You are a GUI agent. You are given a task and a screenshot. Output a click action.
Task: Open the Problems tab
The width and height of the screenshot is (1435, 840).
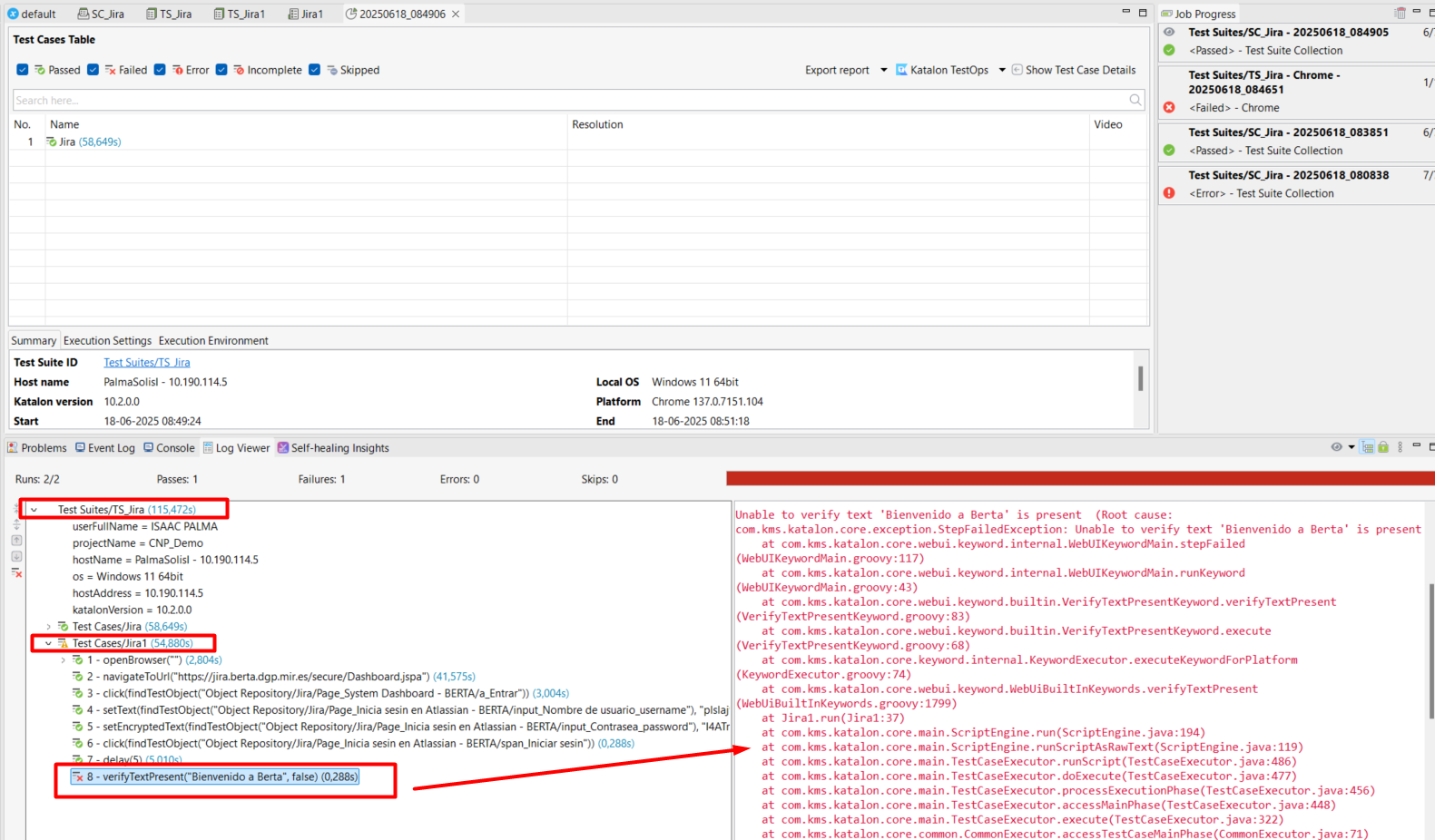[x=37, y=448]
